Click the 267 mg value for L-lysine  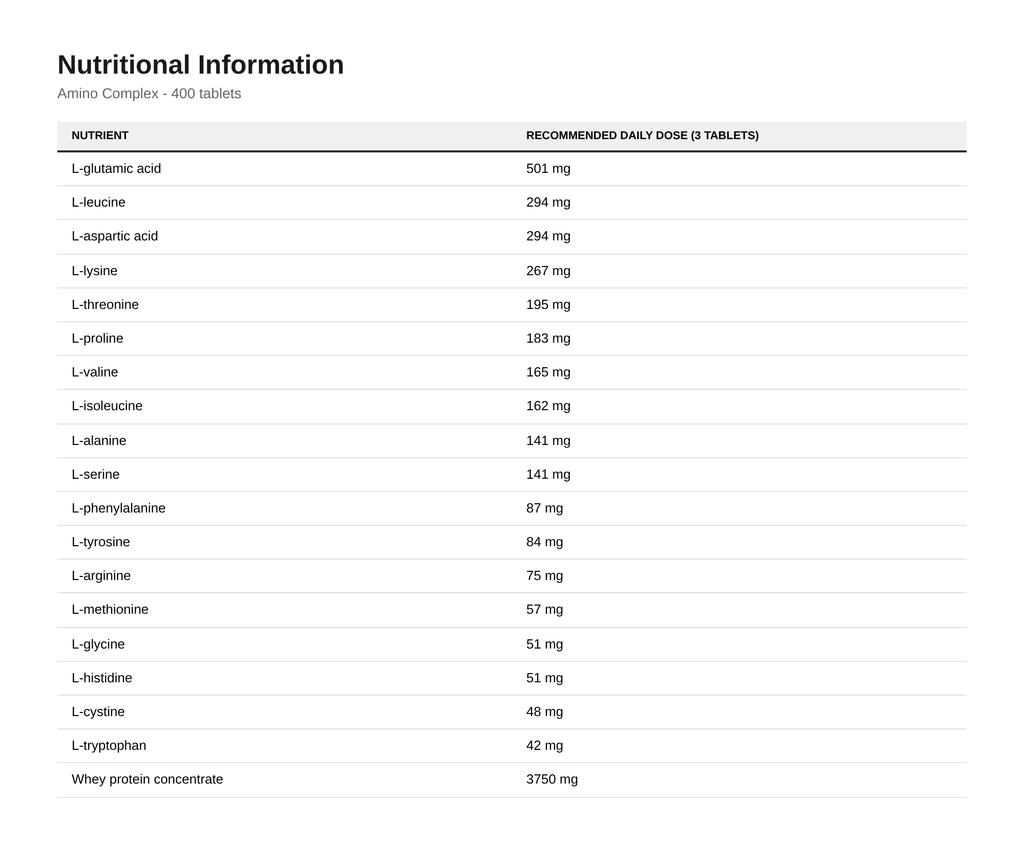click(549, 270)
